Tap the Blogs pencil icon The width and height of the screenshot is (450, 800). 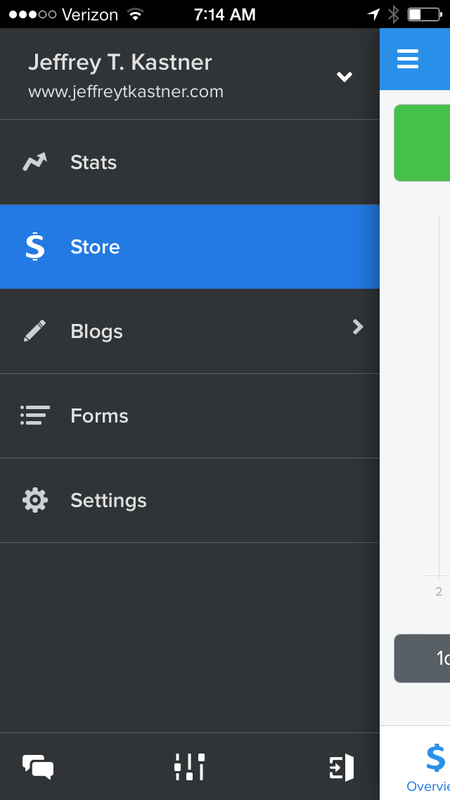pos(35,331)
